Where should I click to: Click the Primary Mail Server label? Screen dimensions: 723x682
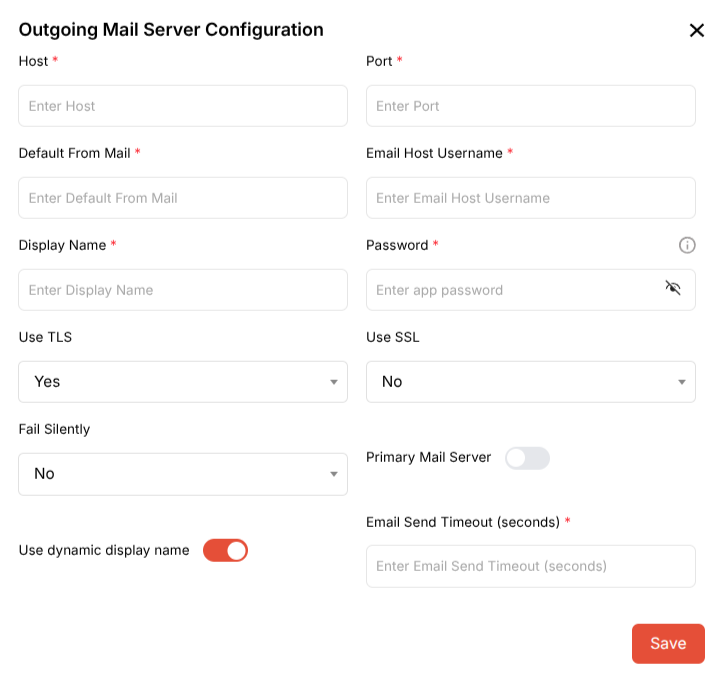click(x=429, y=457)
